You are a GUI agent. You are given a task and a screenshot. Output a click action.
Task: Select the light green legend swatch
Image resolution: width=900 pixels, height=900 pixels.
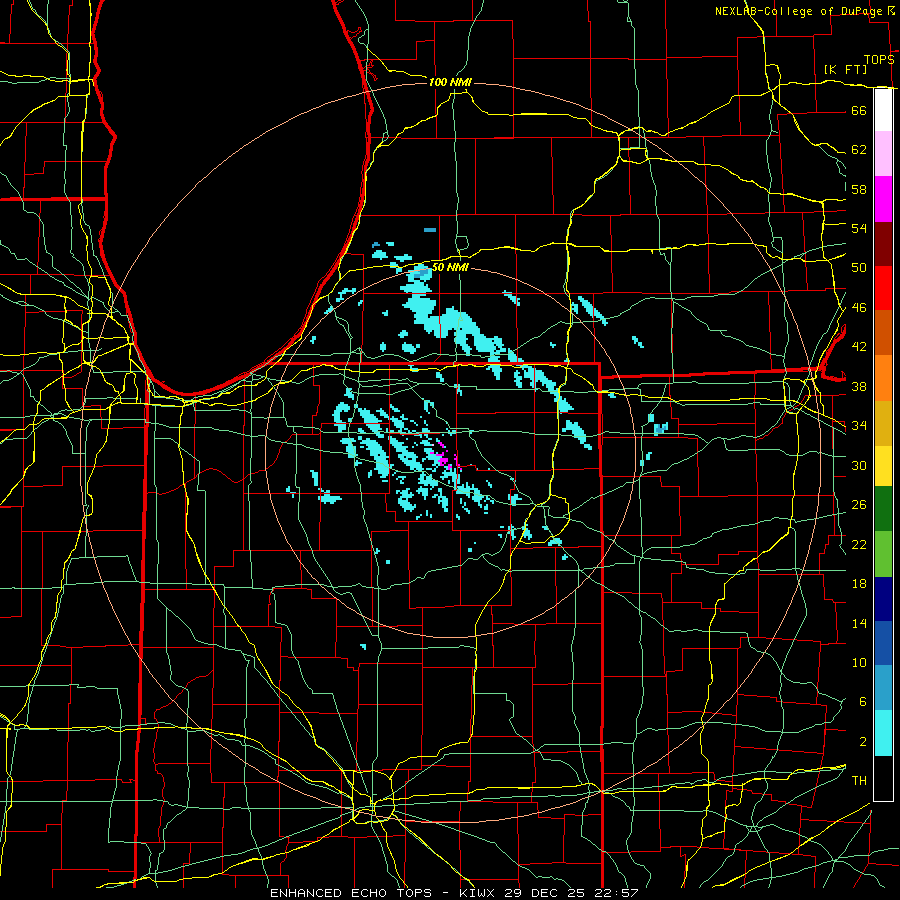click(883, 554)
